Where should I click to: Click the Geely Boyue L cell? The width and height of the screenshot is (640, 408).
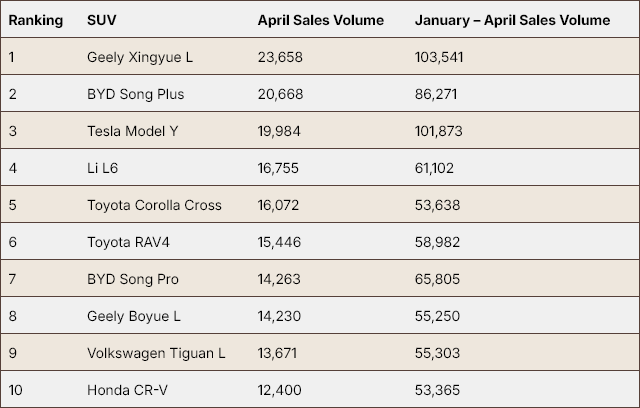click(135, 316)
